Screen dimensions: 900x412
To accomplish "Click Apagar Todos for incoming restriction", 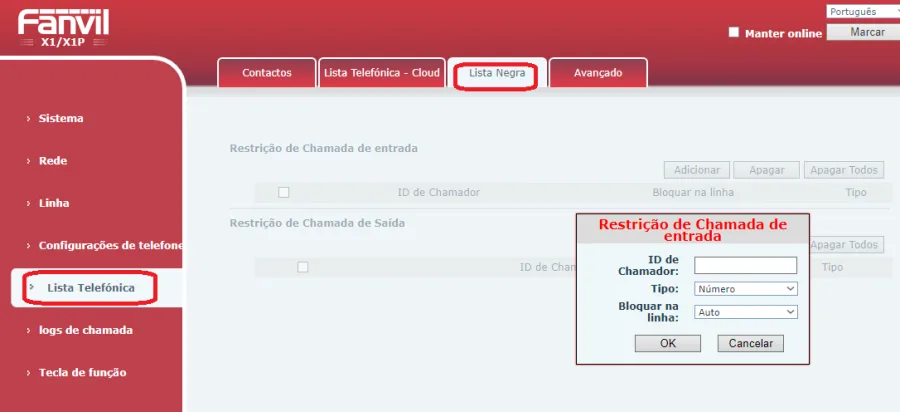I will point(844,170).
